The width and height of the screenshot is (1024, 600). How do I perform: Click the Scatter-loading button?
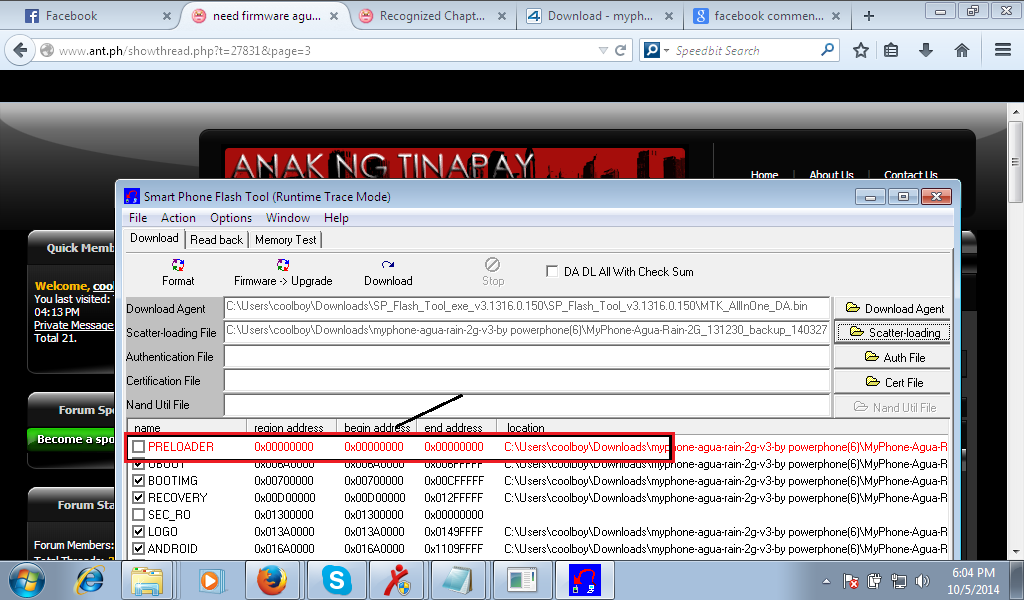point(893,333)
